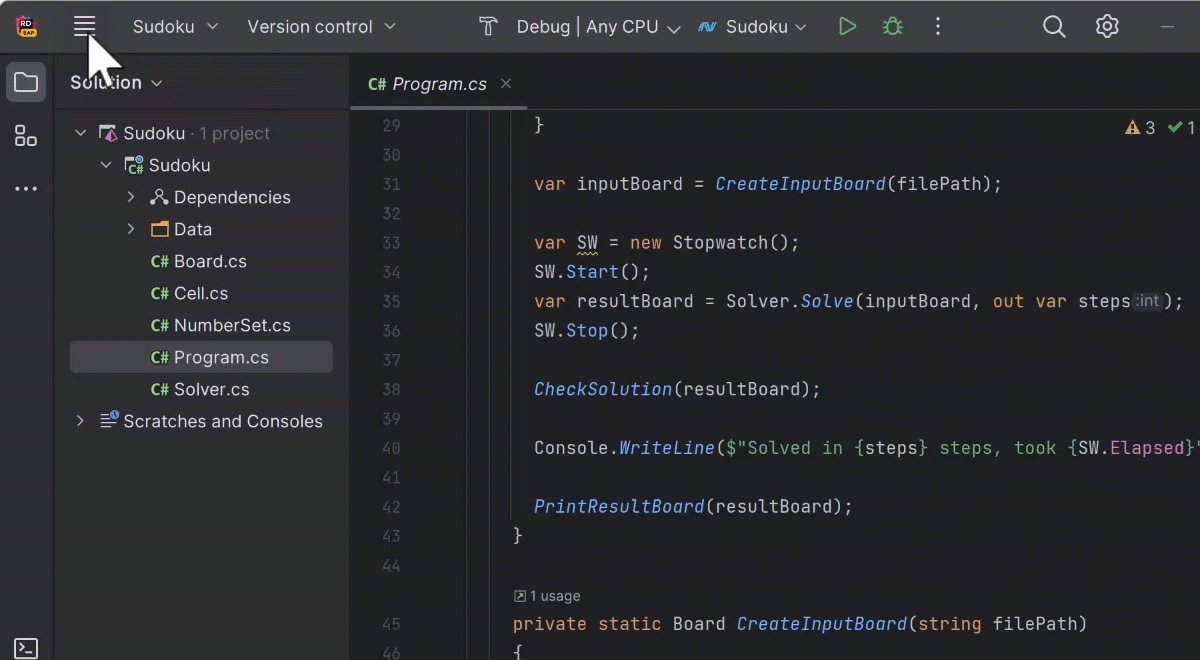Show more tool windows via the ellipsis icon

(x=26, y=188)
